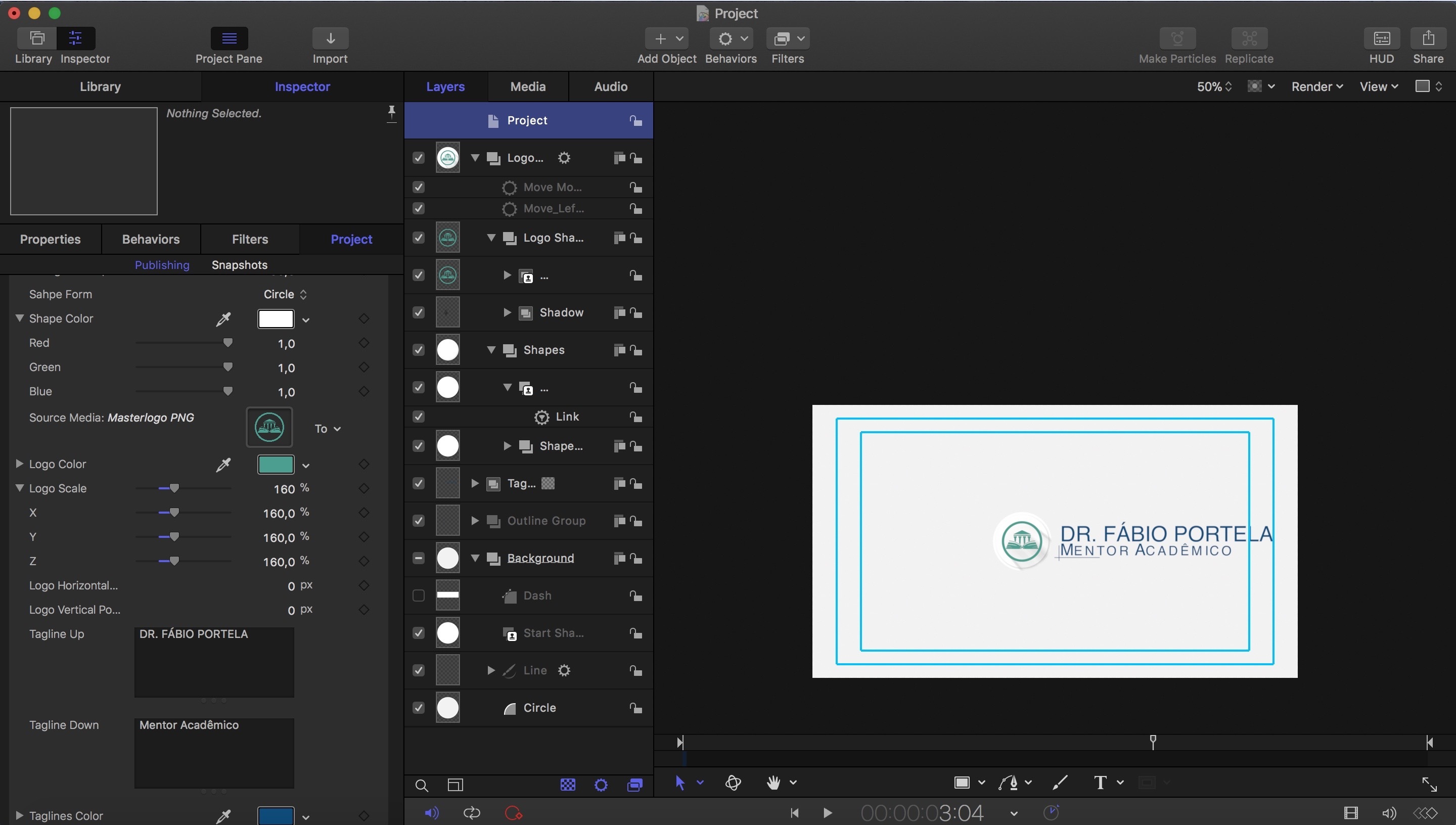Select the Text tool in canvas toolbar
The image size is (1456, 825).
tap(1100, 783)
